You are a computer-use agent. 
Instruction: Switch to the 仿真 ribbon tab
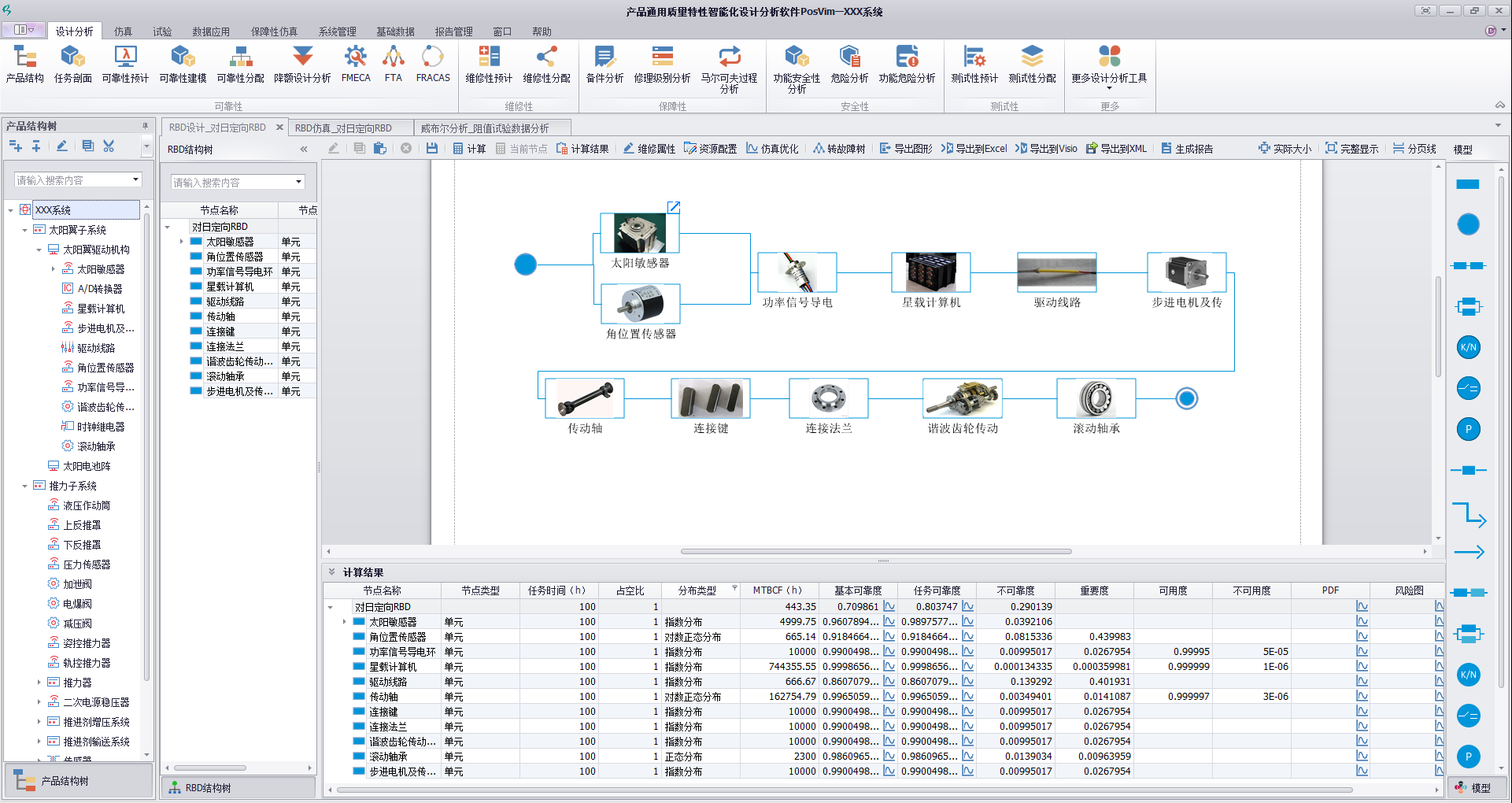click(123, 31)
